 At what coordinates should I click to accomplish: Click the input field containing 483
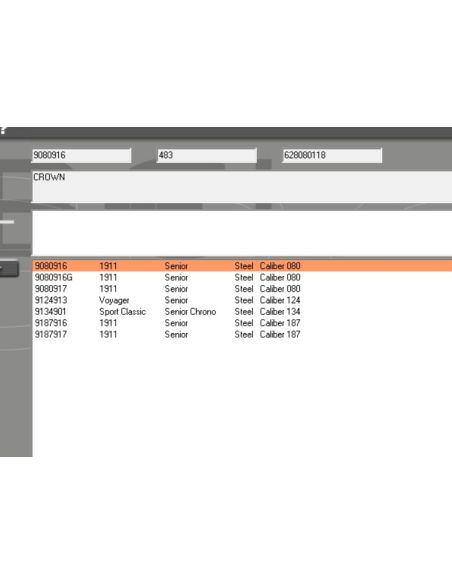point(207,155)
